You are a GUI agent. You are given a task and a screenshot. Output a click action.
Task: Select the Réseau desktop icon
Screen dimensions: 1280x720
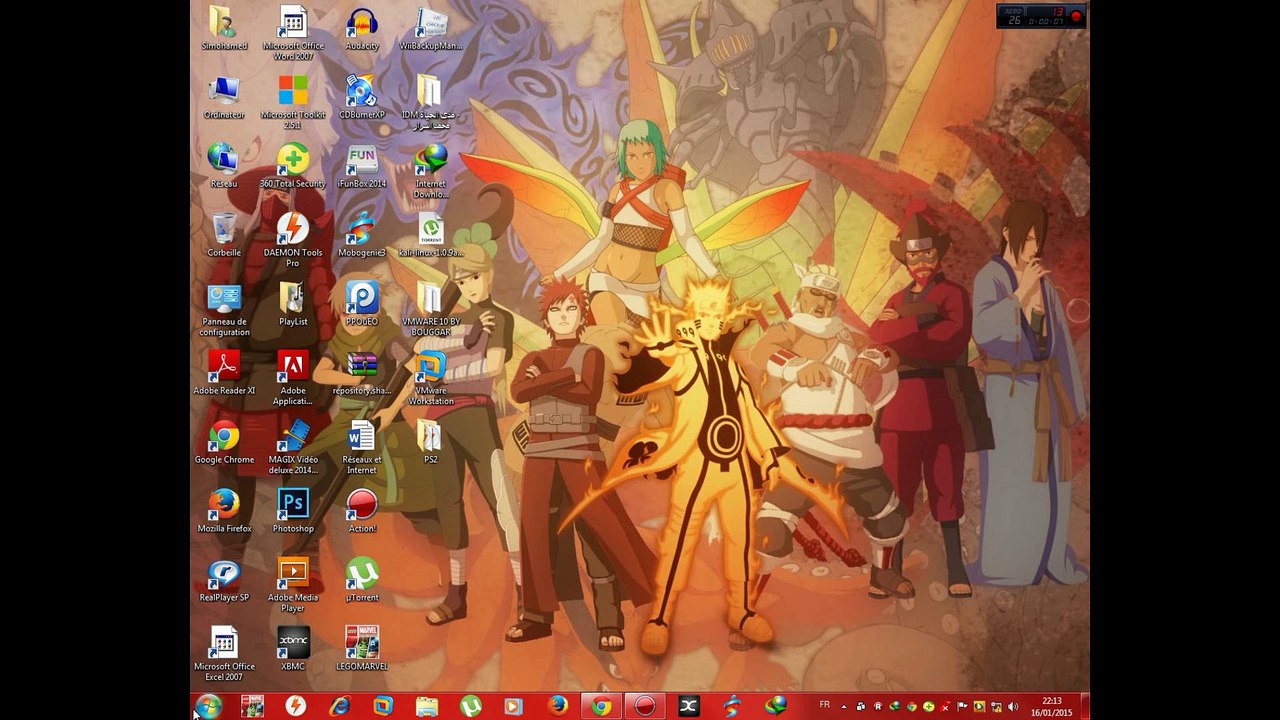click(224, 166)
